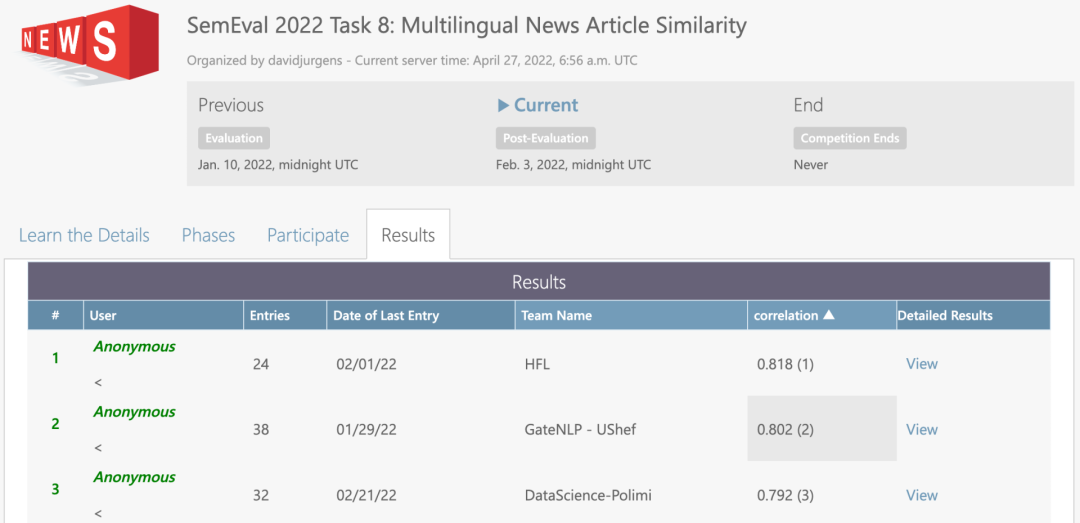Select the Results tab
The height and width of the screenshot is (523, 1080).
click(408, 235)
